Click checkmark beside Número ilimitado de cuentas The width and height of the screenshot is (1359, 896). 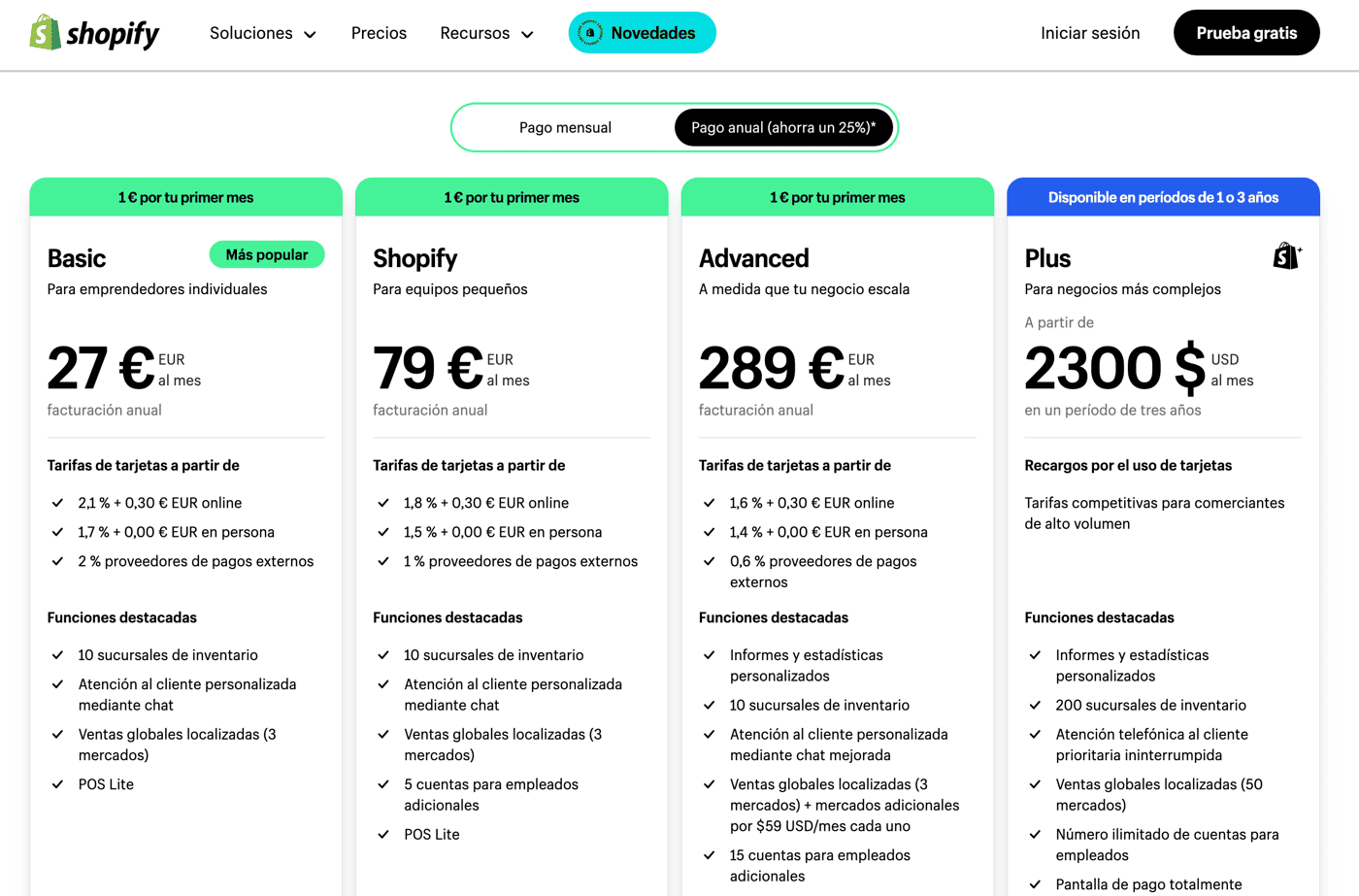1036,835
